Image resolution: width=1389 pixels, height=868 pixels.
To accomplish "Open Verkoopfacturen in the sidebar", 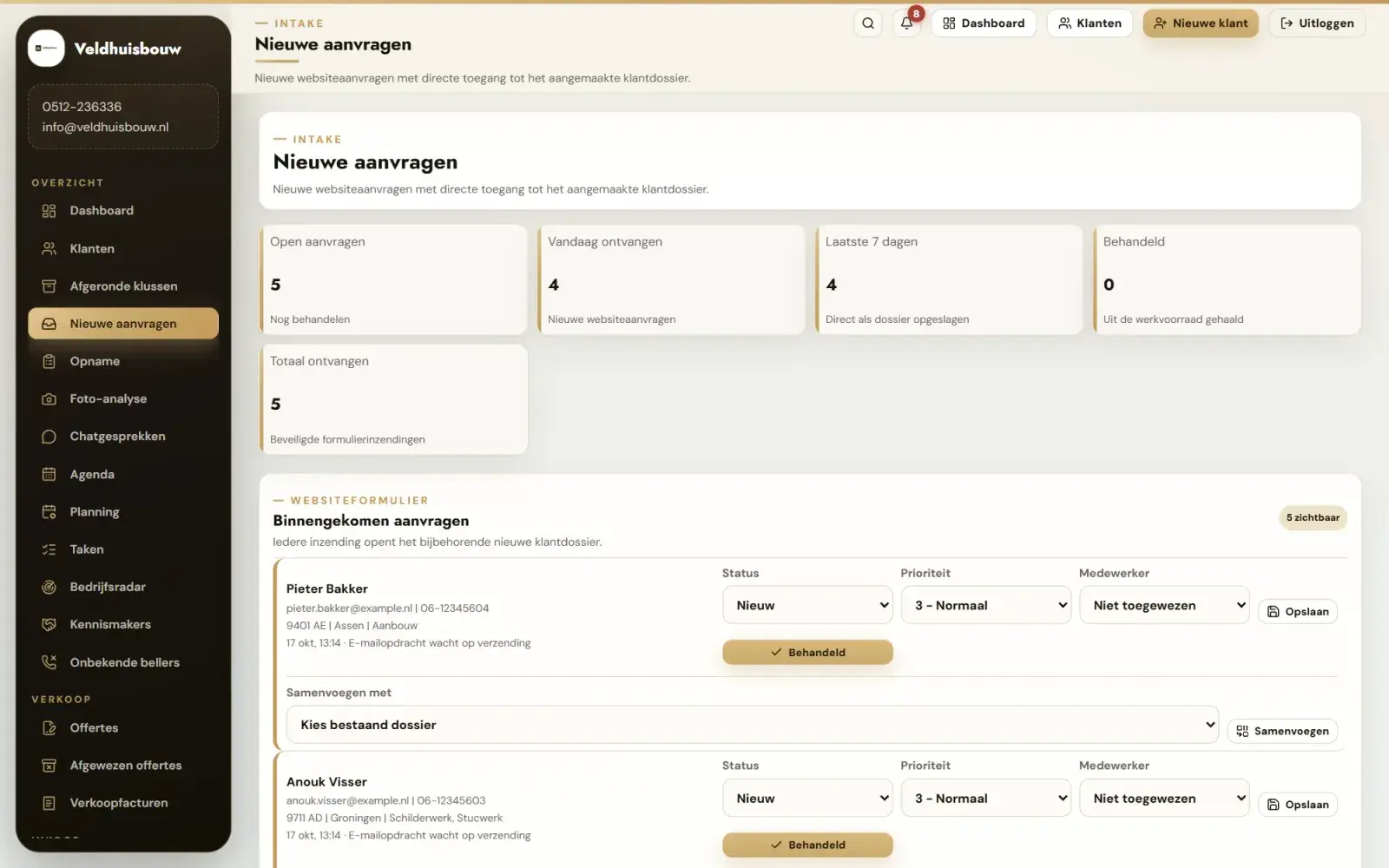I will [123, 803].
